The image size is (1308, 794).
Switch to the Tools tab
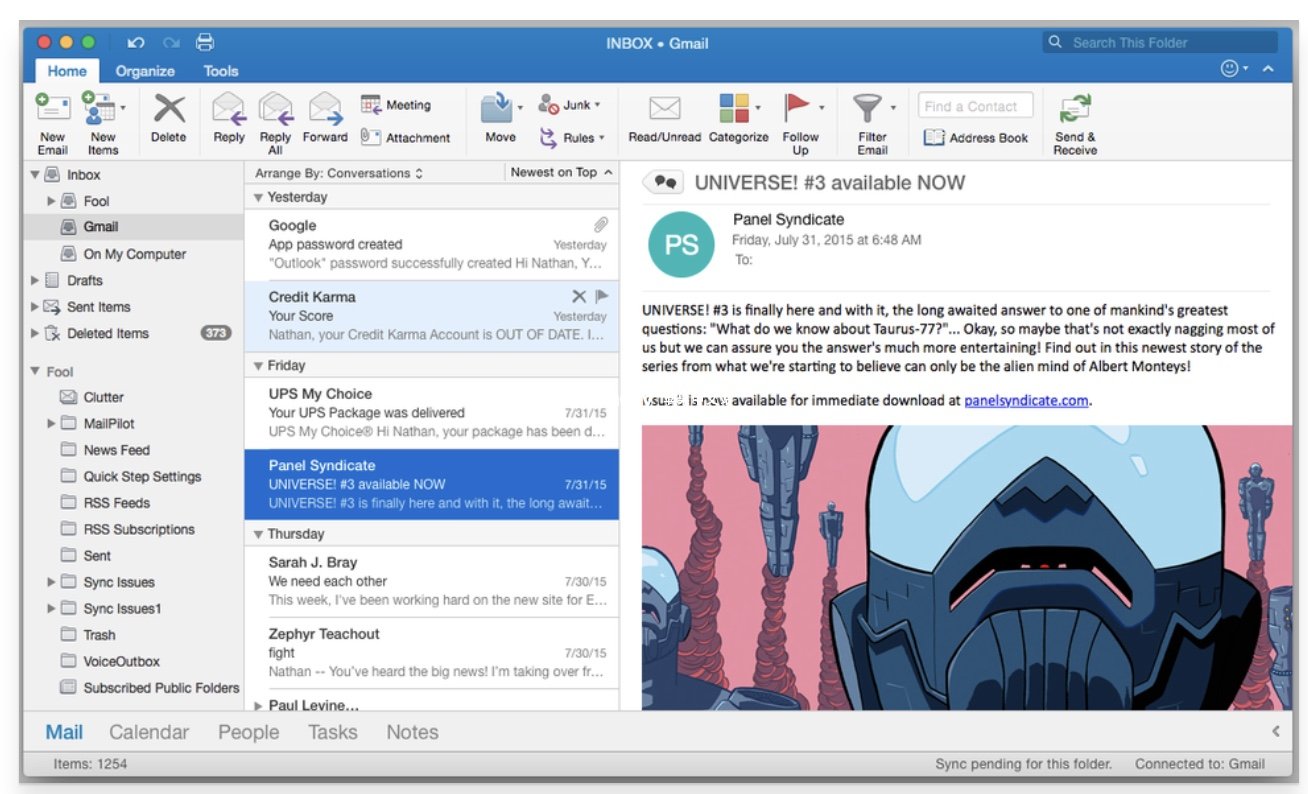pyautogui.click(x=221, y=71)
